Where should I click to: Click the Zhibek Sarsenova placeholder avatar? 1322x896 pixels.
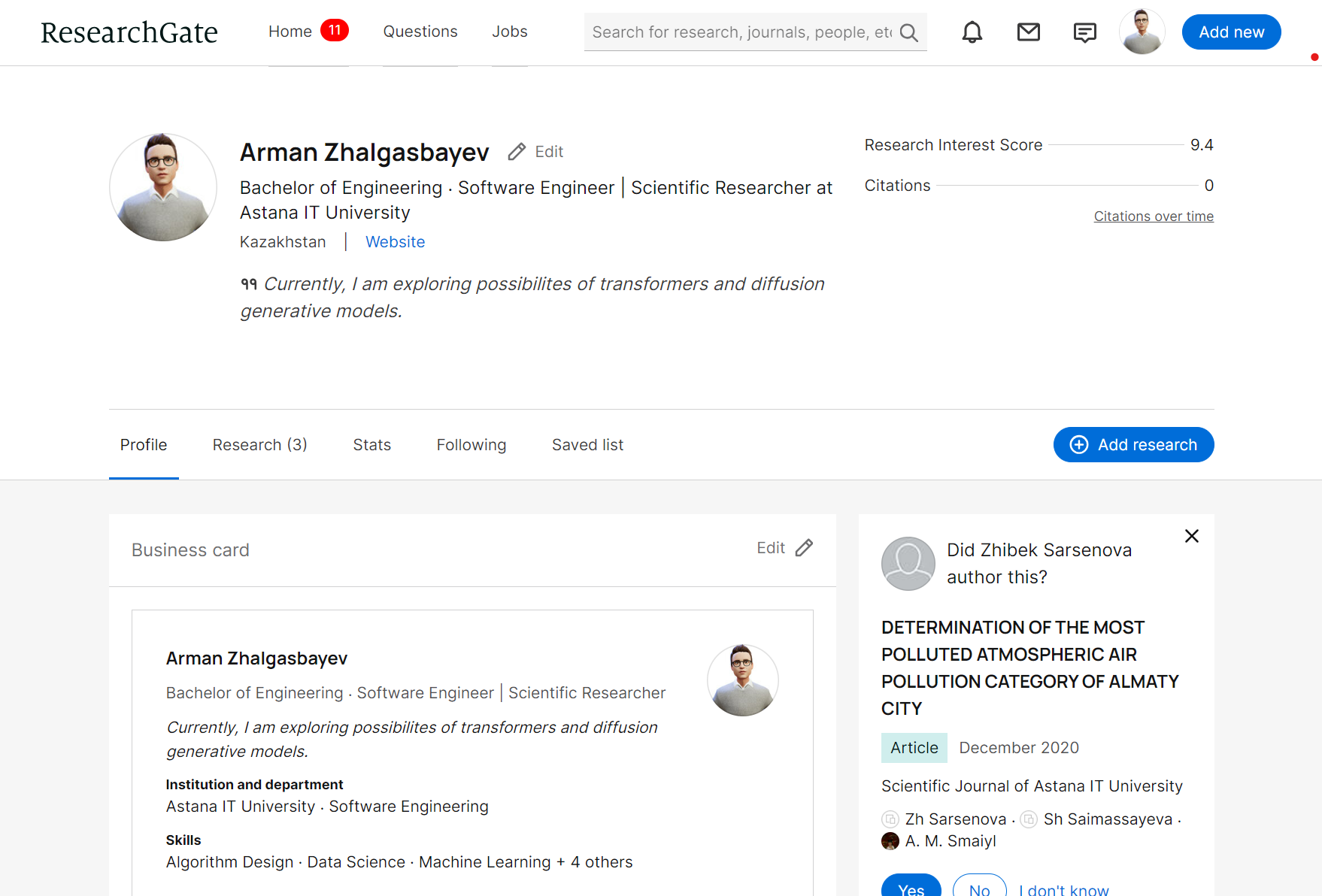tap(908, 564)
